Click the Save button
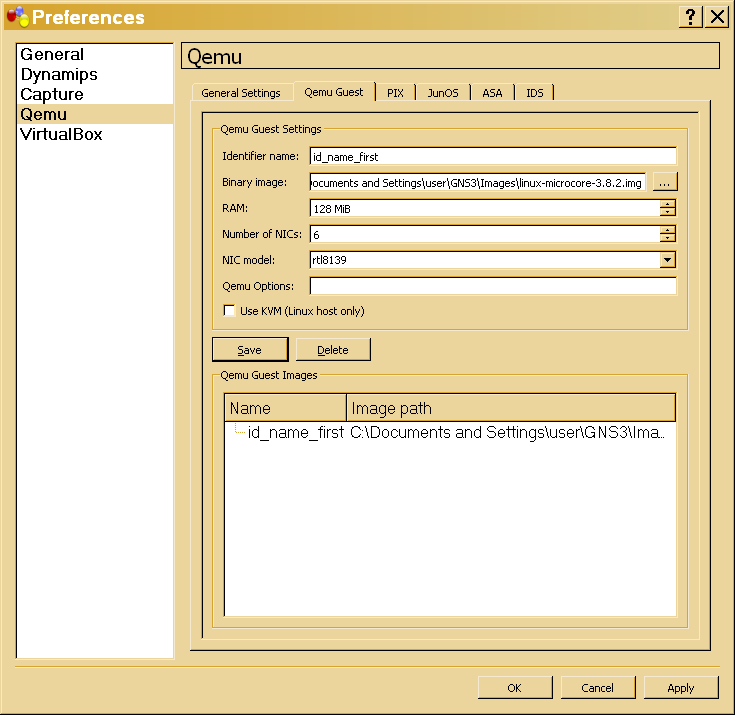The image size is (735, 715). coord(250,350)
